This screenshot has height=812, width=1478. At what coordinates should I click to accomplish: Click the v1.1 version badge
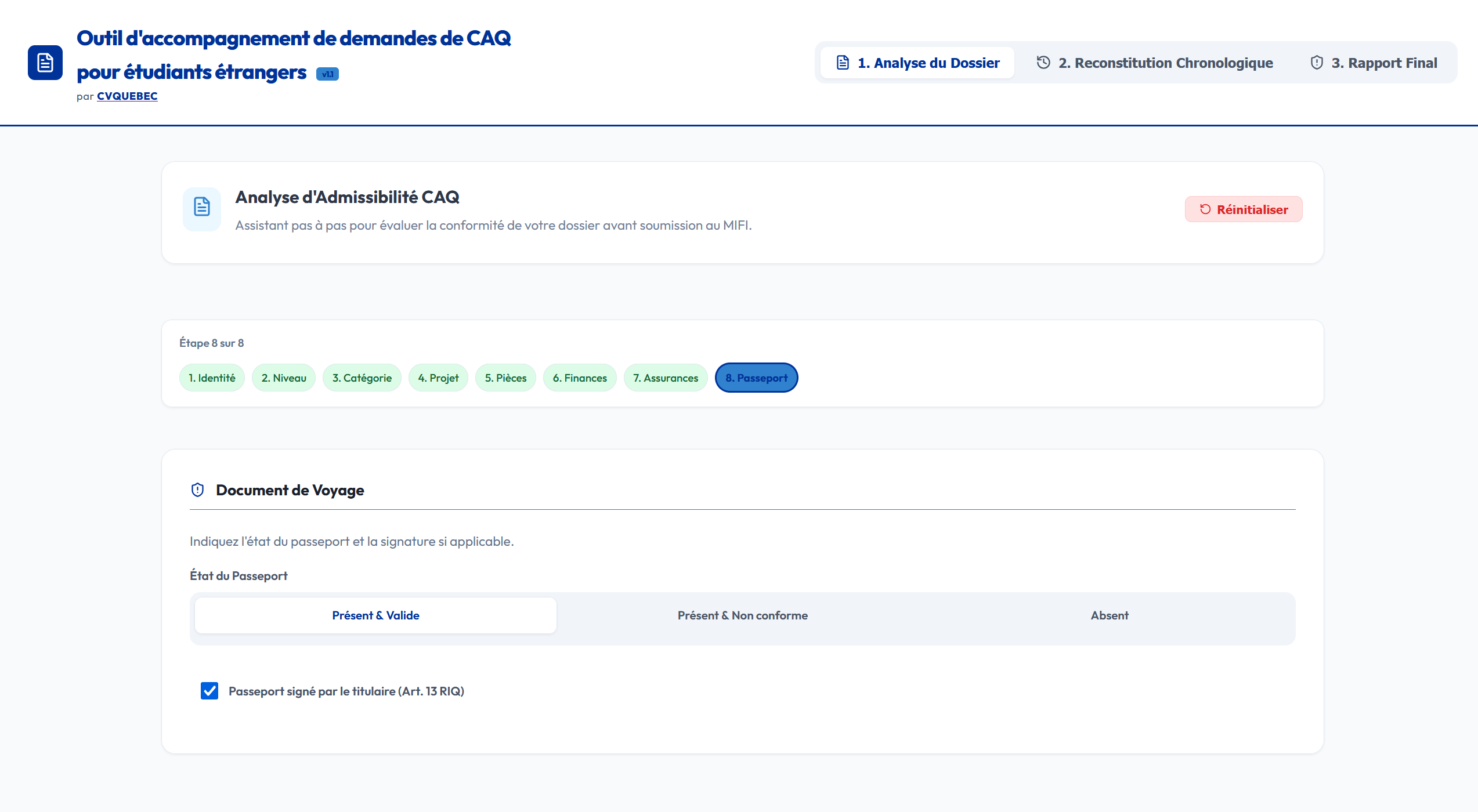tap(328, 74)
